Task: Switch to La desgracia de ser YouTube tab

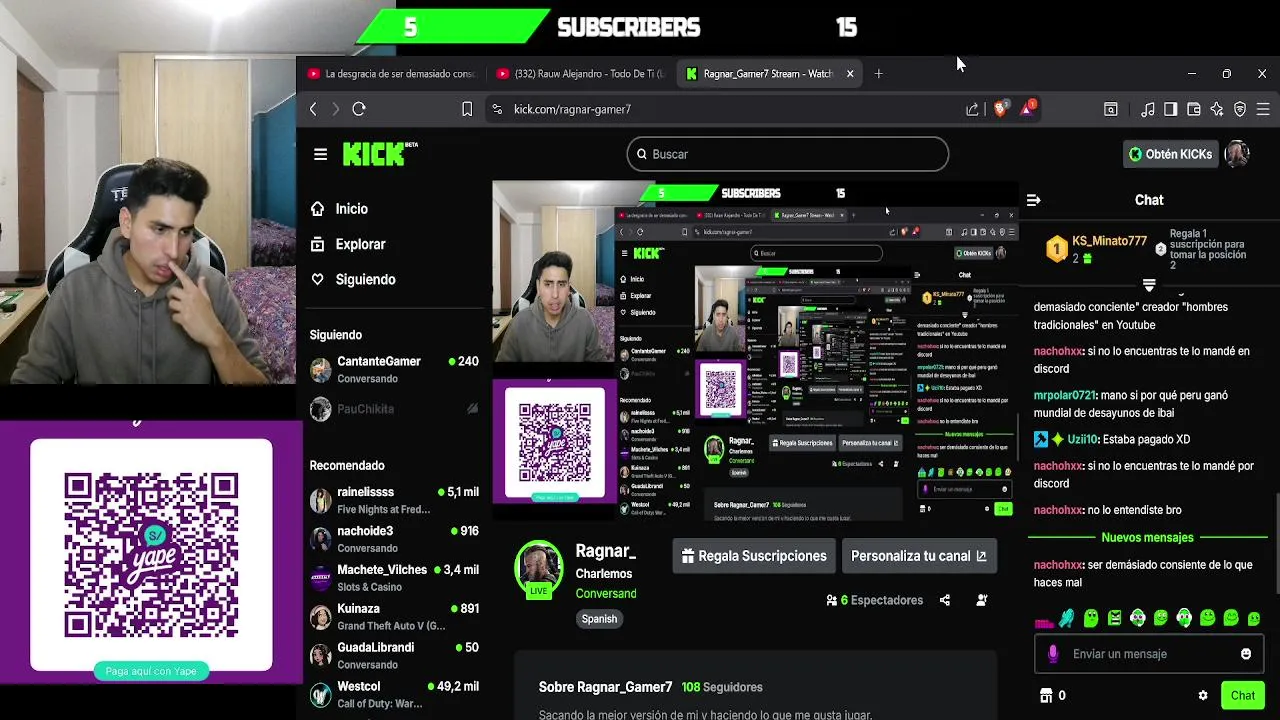Action: tap(392, 73)
